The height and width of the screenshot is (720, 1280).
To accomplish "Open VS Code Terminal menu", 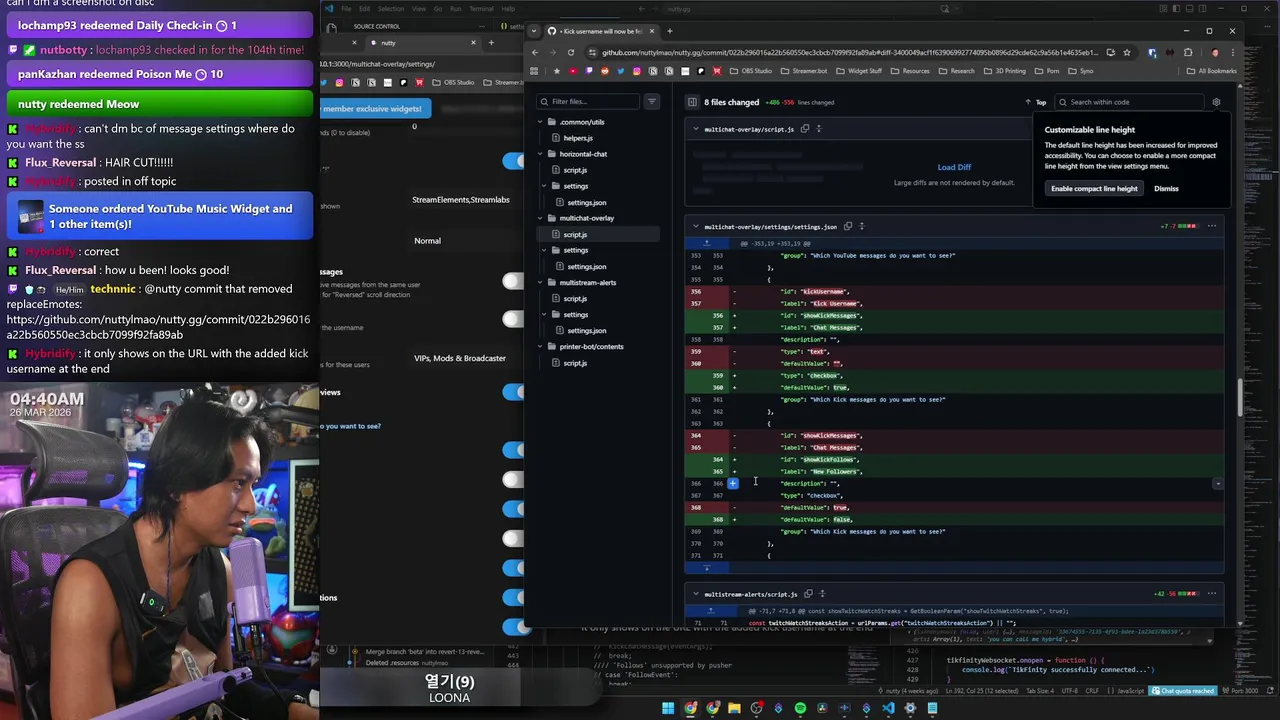I will tap(481, 9).
